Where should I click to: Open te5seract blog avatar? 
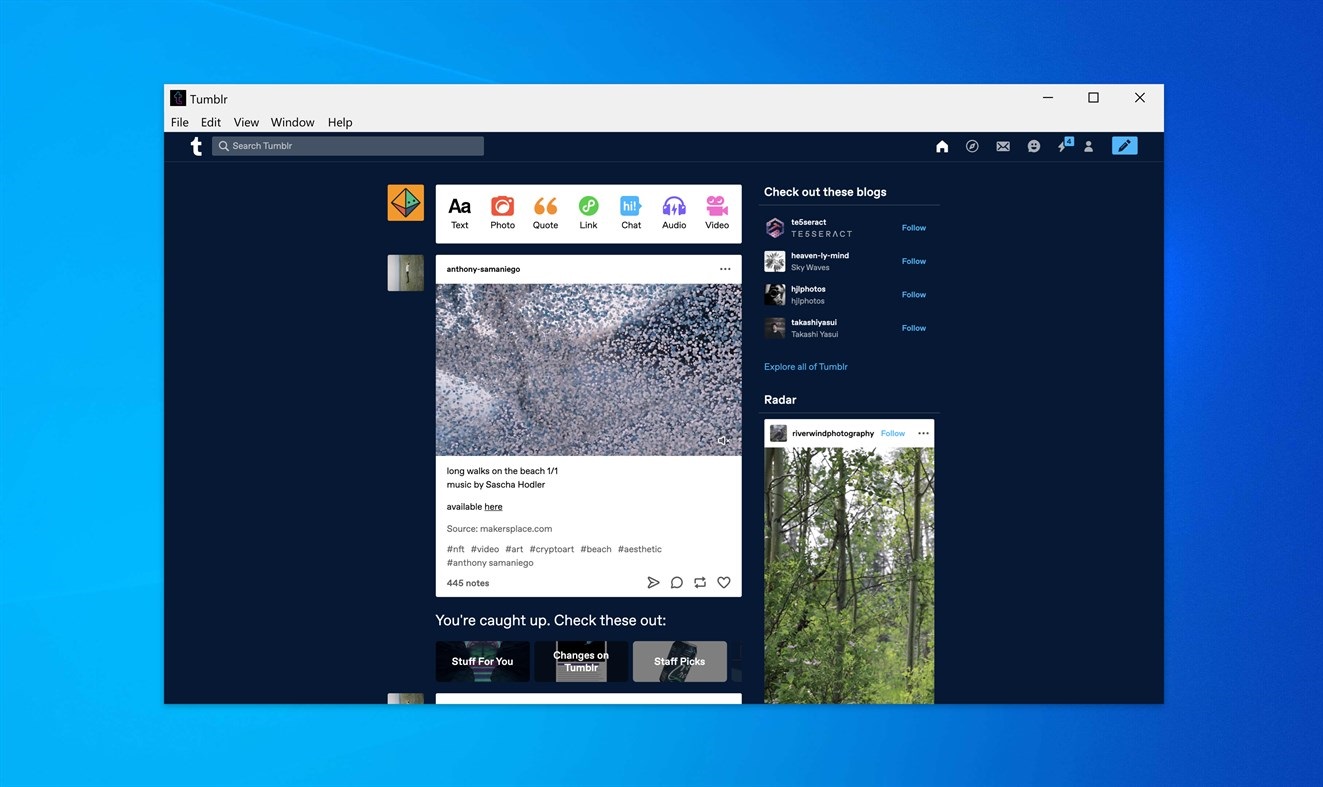[775, 228]
